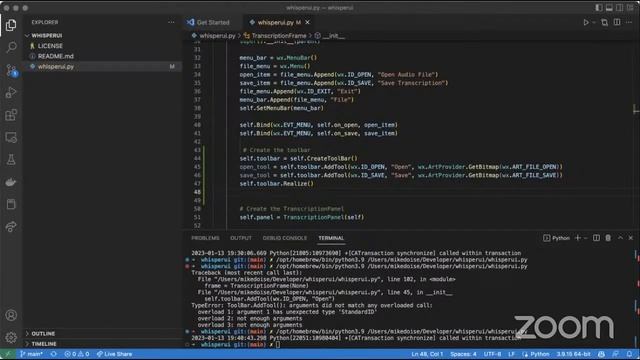This screenshot has height=360, width=640.
Task: Select the TERMINAL panel tab
Action: tap(331, 238)
